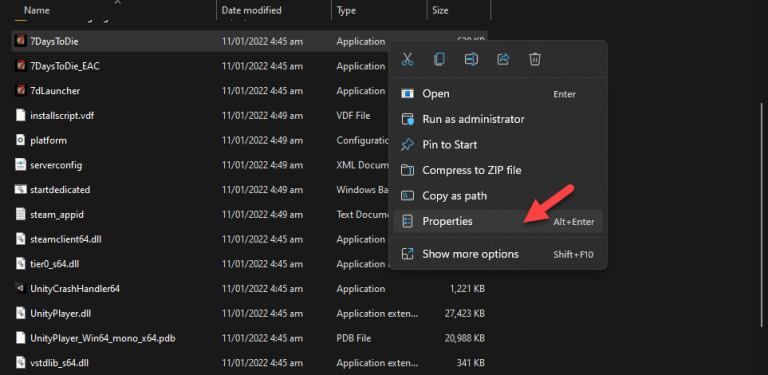The image size is (768, 375).
Task: Click the steam_appid text file icon
Action: [21, 214]
